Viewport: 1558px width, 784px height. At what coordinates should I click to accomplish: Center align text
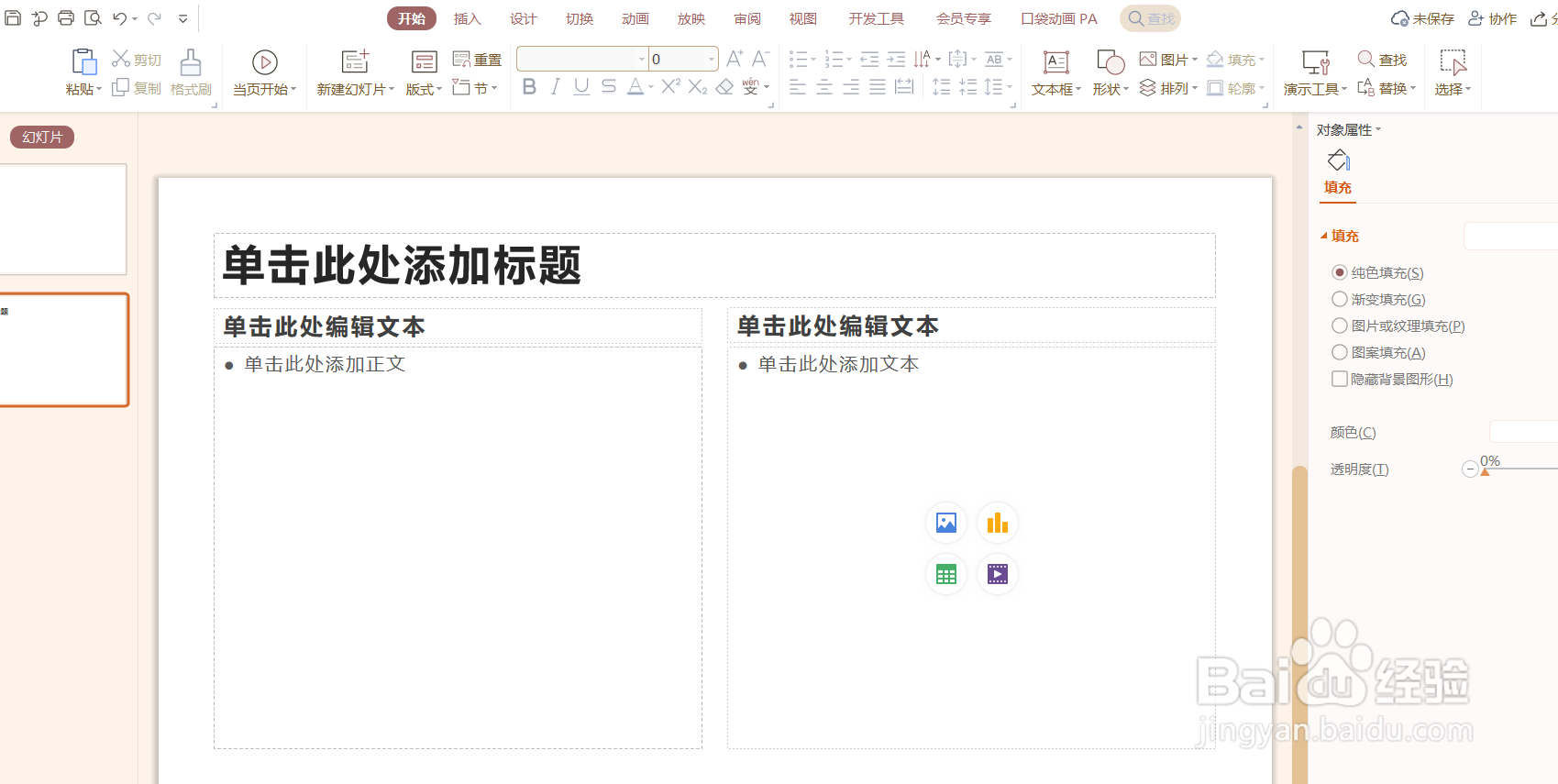tap(824, 86)
